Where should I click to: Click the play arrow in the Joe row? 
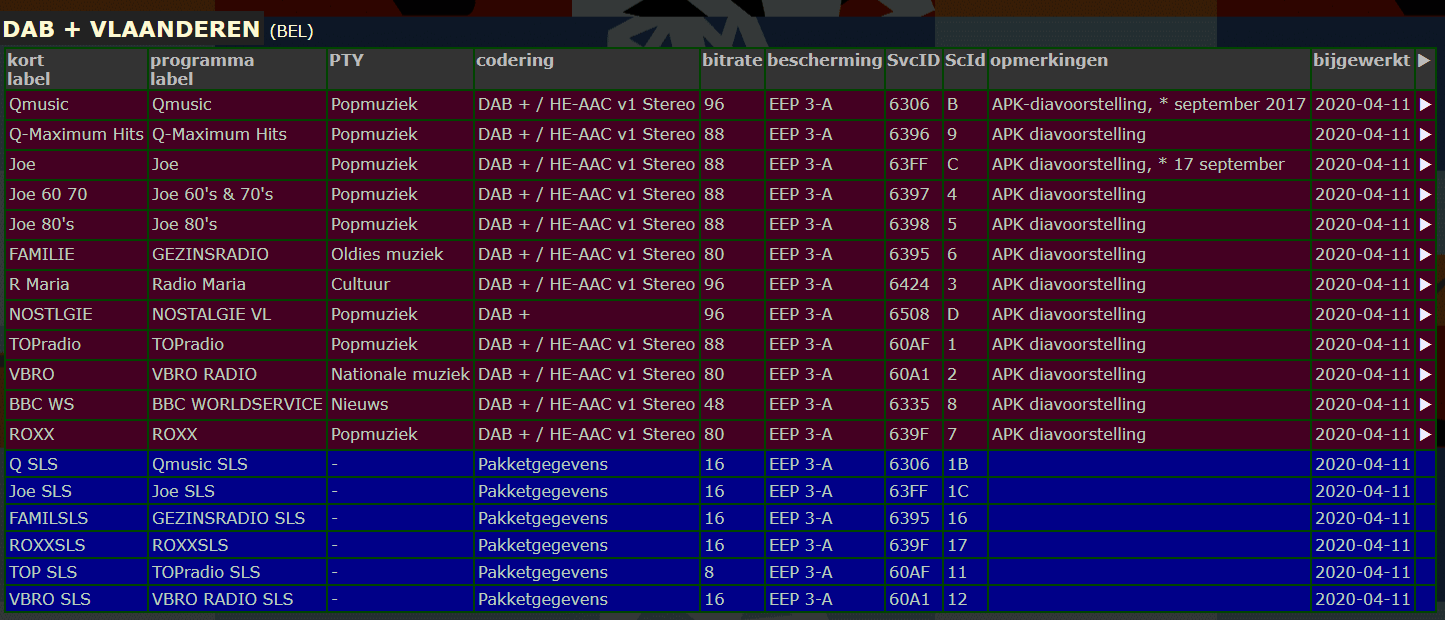1425,164
